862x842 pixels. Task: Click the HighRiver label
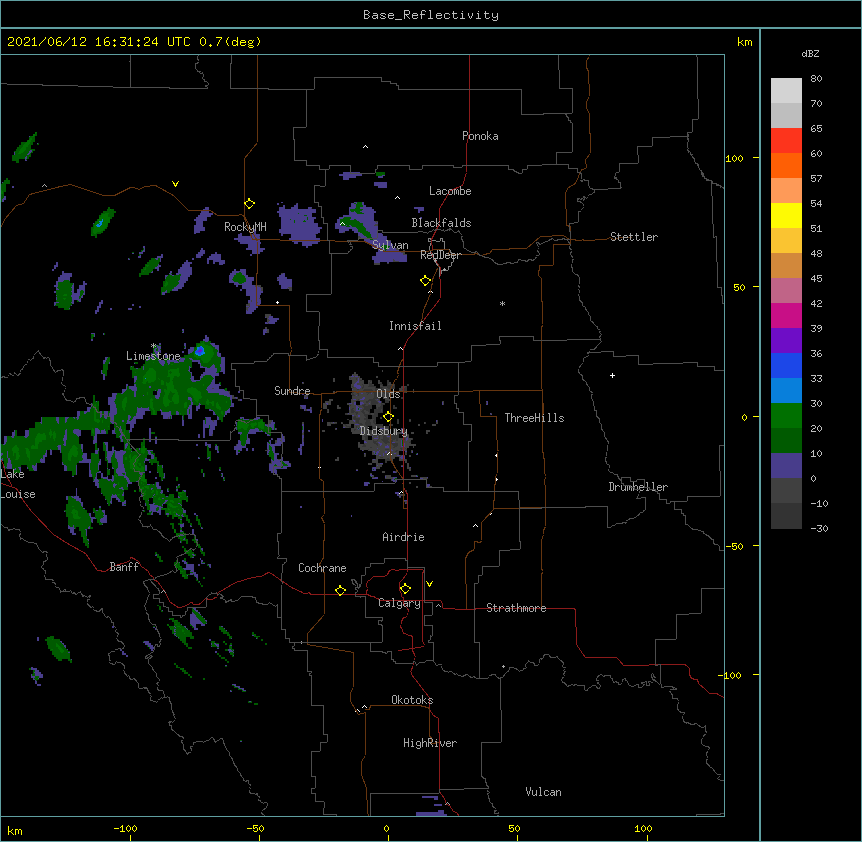[430, 743]
